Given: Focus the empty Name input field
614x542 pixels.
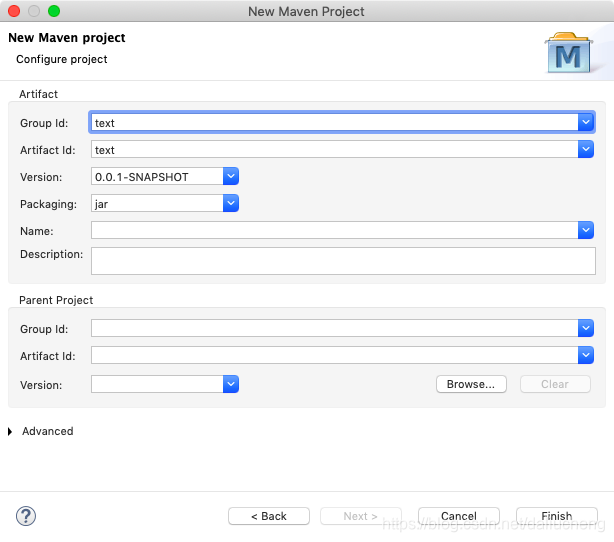Looking at the screenshot, I should pos(334,231).
